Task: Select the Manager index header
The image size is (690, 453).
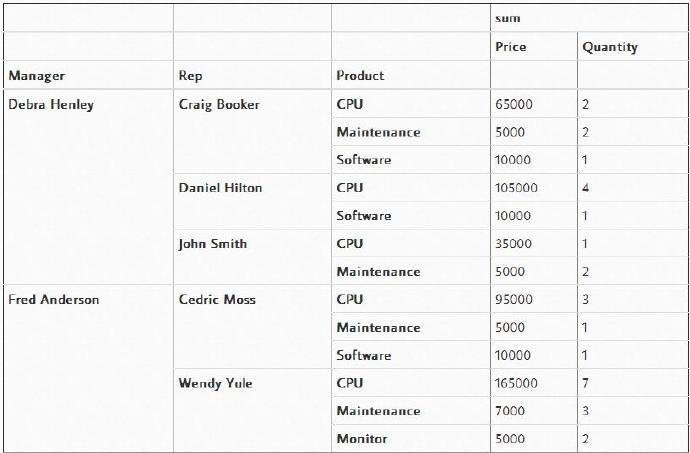Action: pyautogui.click(x=37, y=75)
